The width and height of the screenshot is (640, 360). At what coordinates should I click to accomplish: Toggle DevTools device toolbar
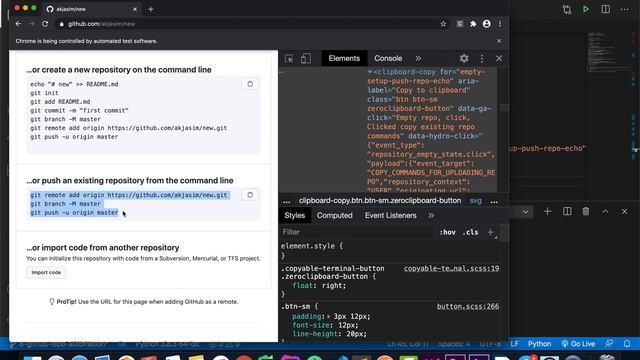click(306, 58)
